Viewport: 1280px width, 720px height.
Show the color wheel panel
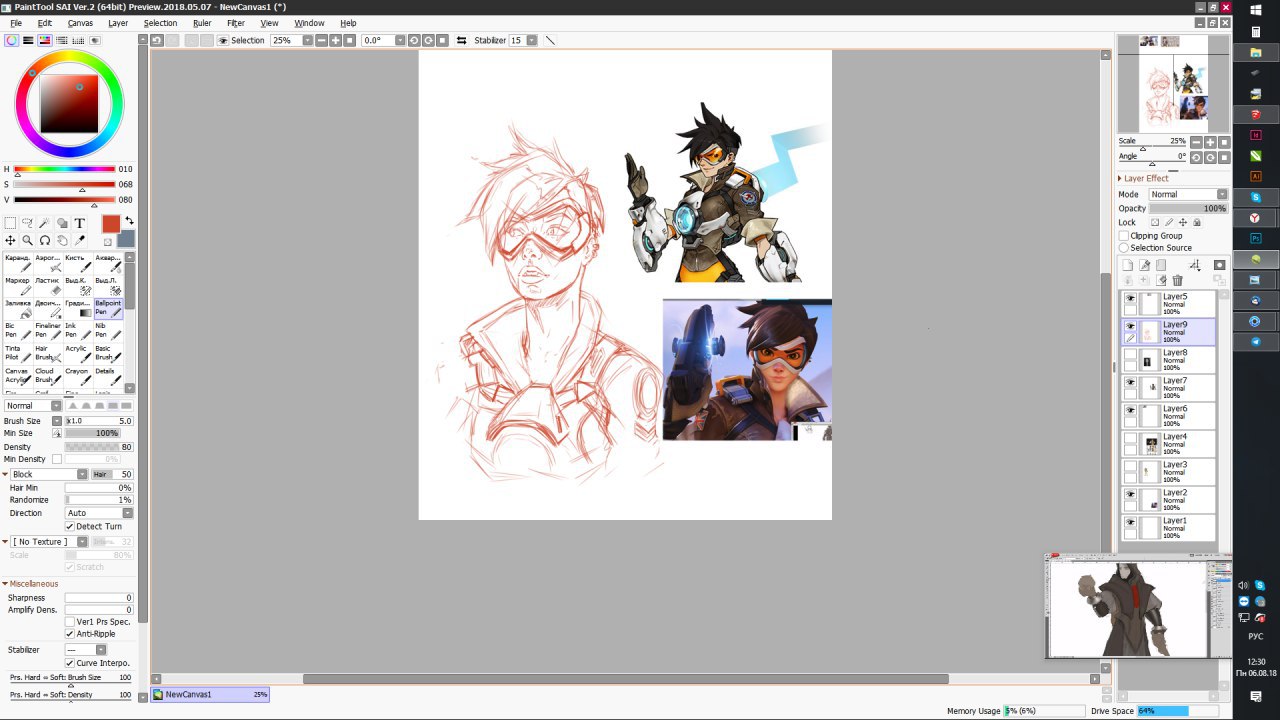coord(11,40)
